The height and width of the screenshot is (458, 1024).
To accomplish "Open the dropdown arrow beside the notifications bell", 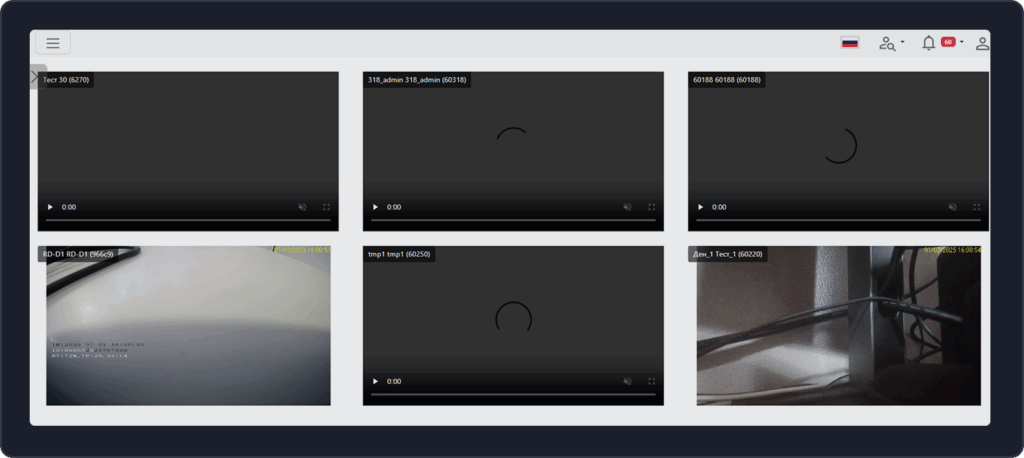I will click(962, 43).
